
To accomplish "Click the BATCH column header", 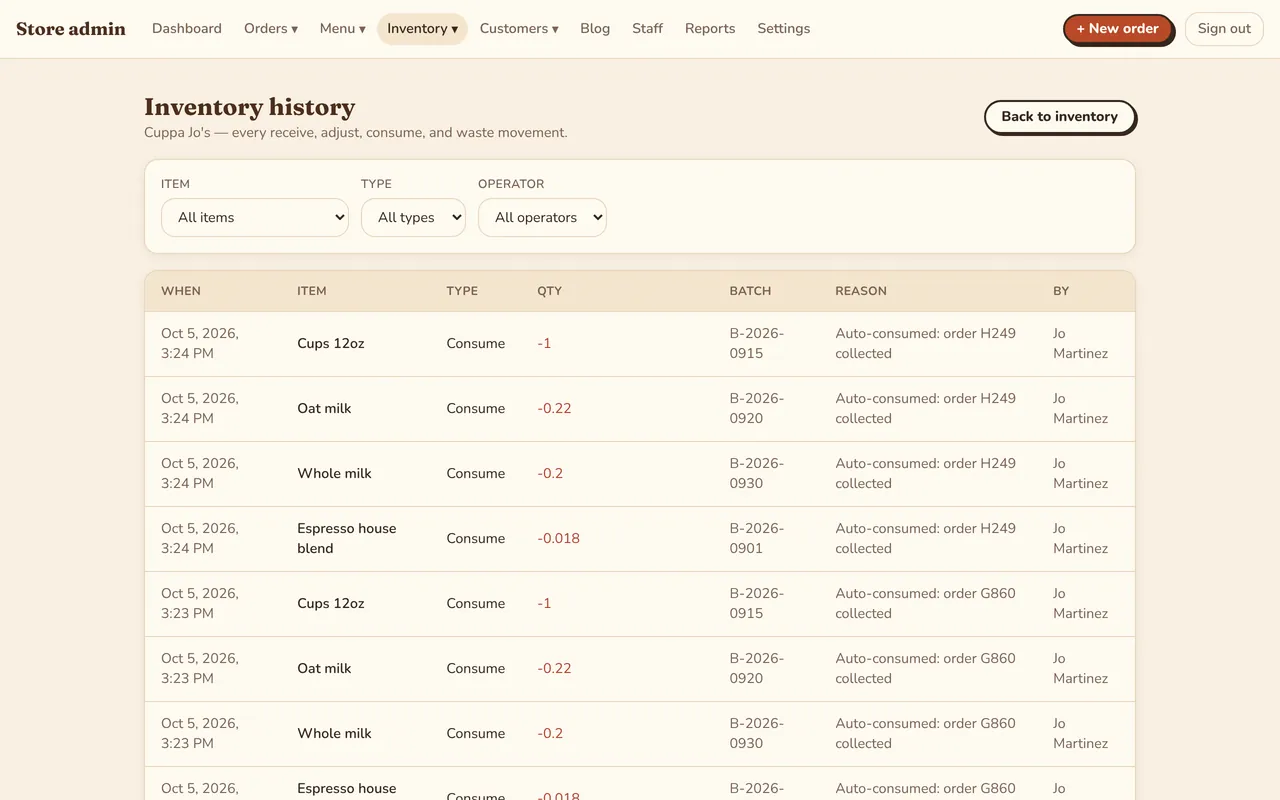I will (x=750, y=291).
